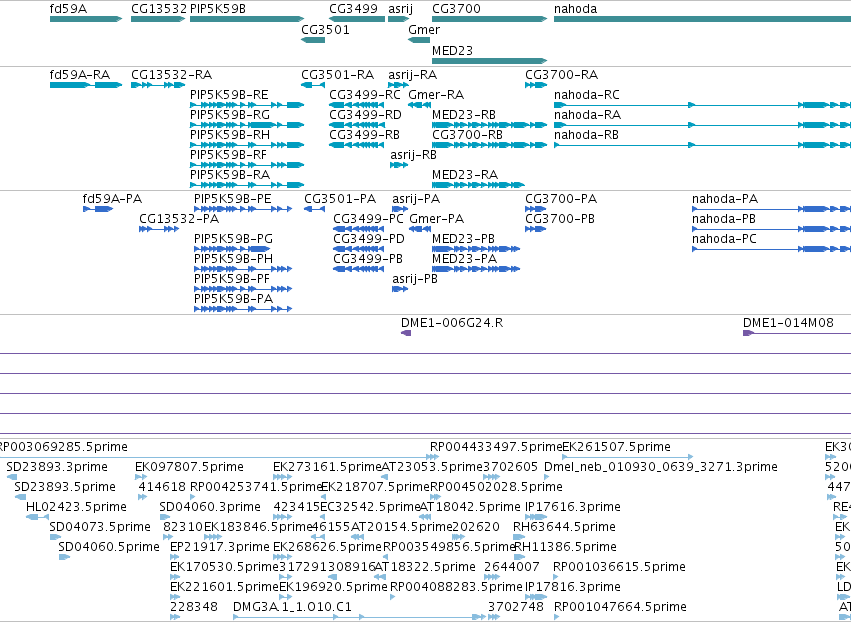Click transcript CG13532-RA
Screen dimensions: 851x622
tap(158, 85)
